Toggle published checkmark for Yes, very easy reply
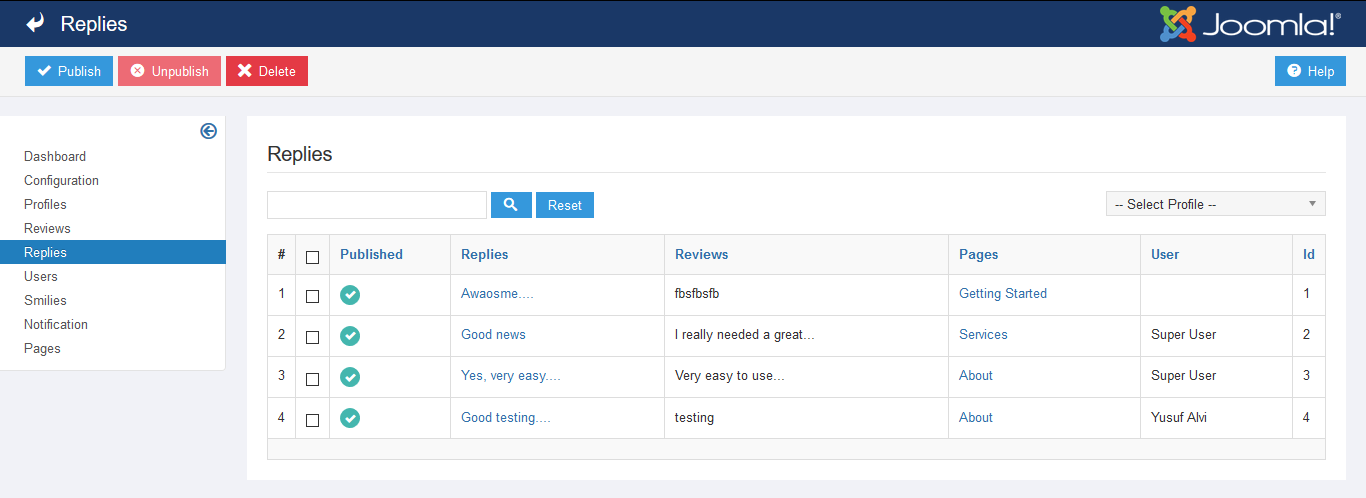This screenshot has height=498, width=1366. (x=350, y=377)
